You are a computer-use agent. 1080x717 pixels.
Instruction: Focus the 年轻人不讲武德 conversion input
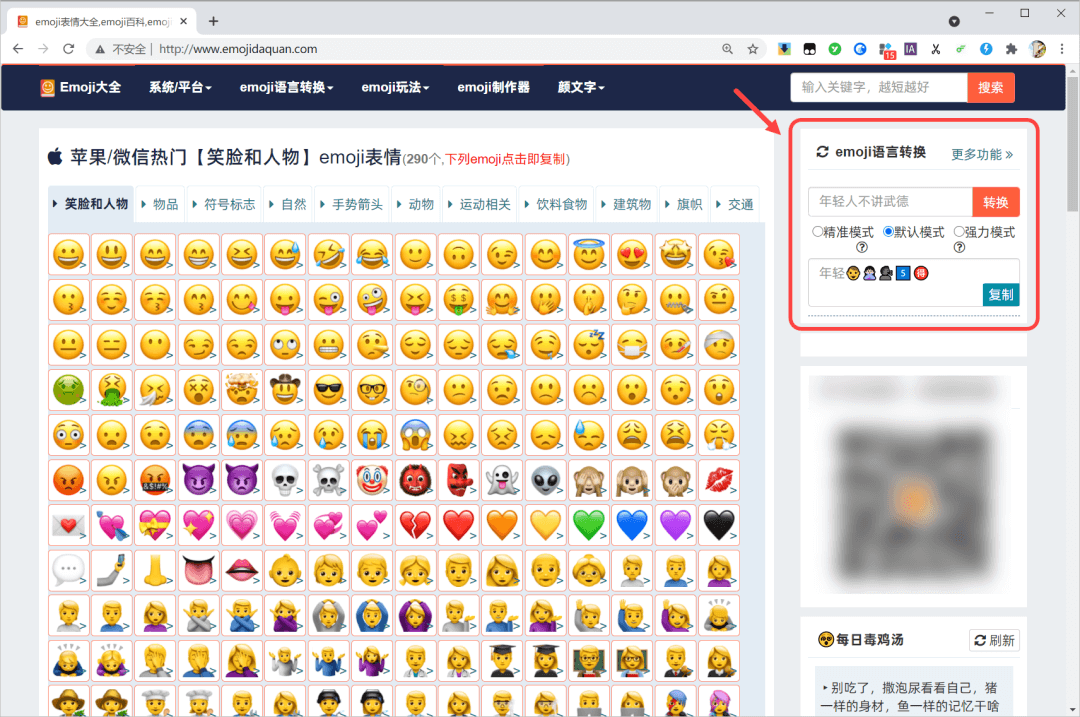891,202
